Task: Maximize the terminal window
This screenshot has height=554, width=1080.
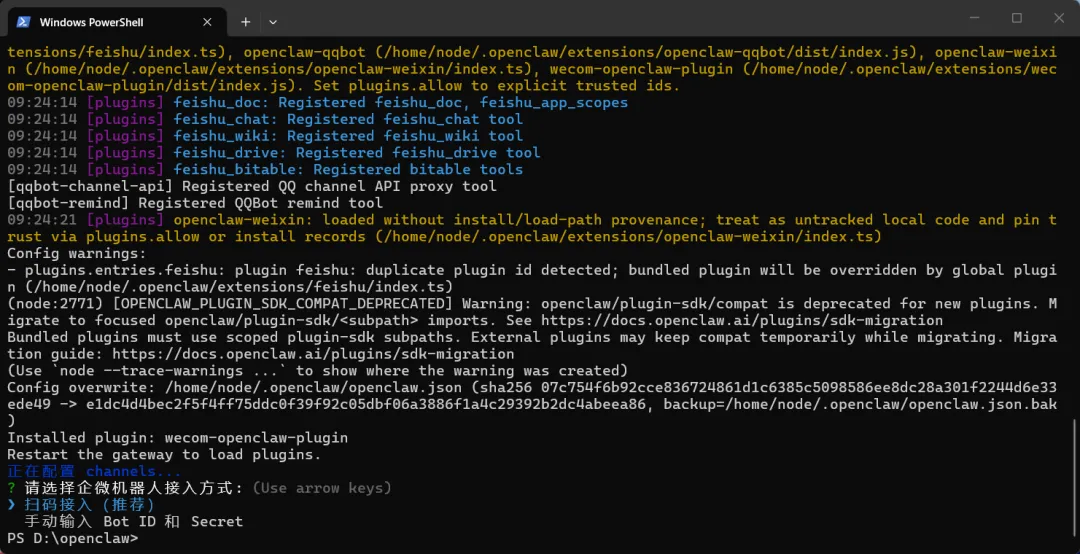Action: (x=1017, y=18)
